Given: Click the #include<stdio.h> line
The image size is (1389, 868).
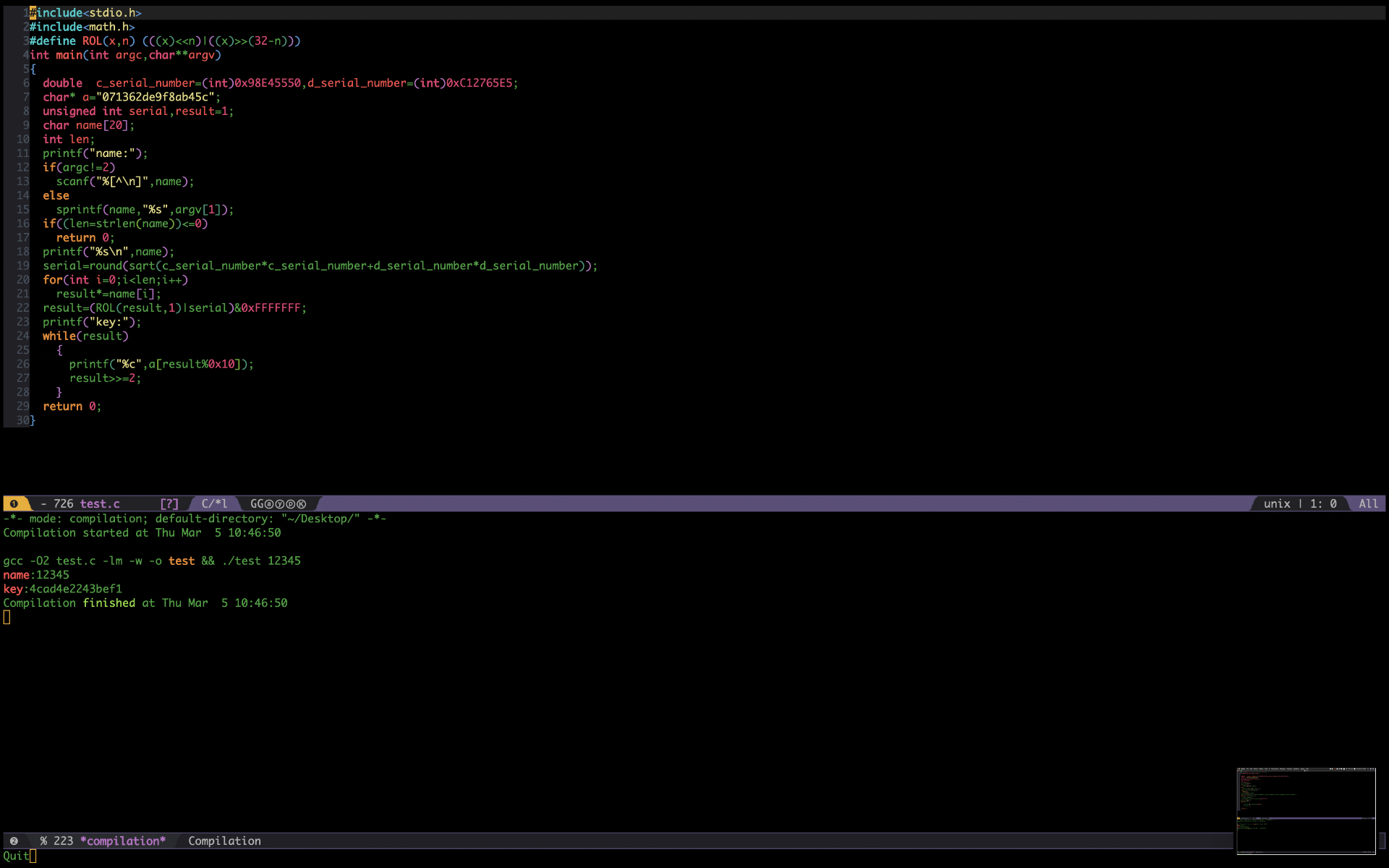Looking at the screenshot, I should 85,13.
